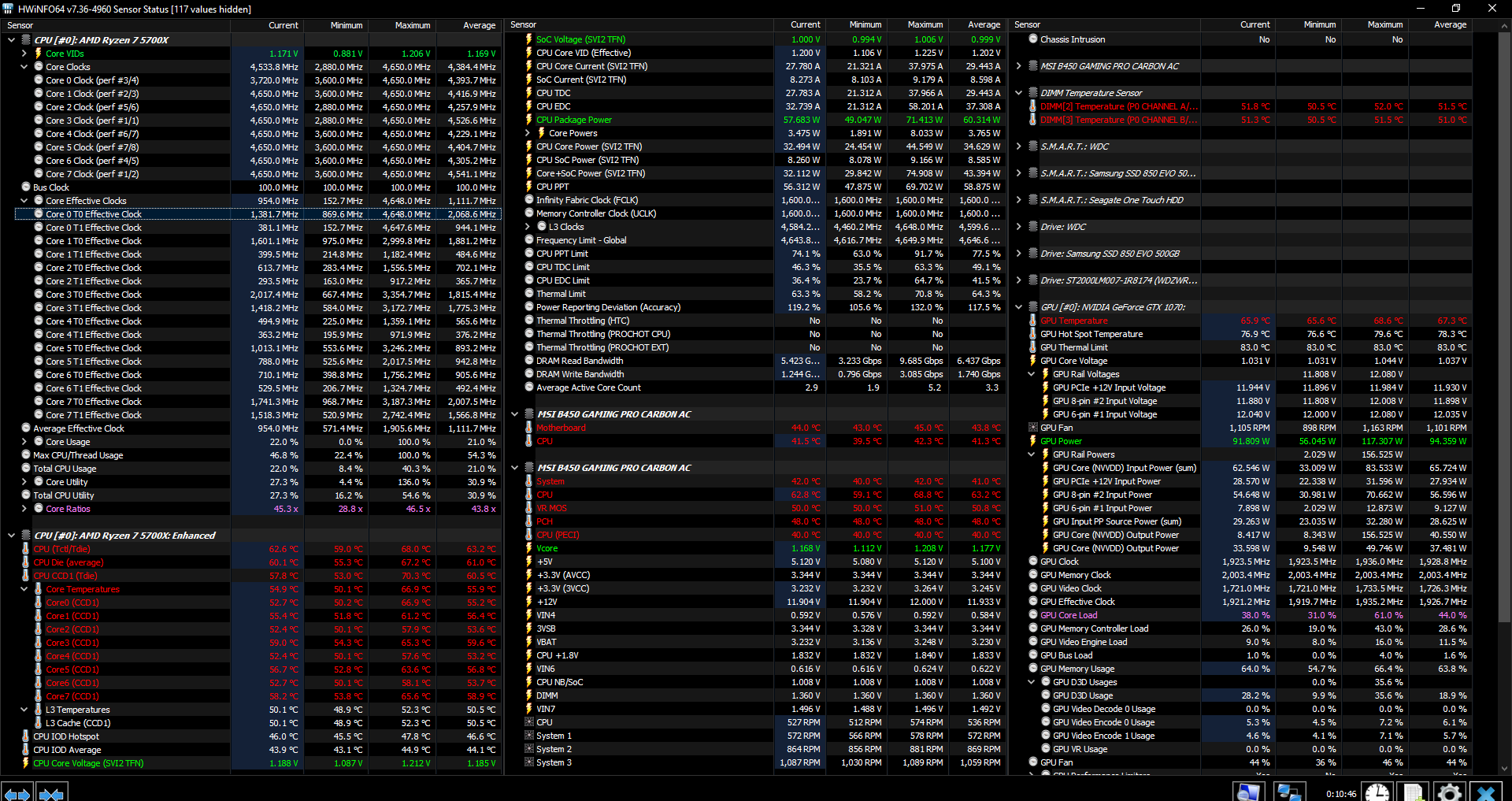The height and width of the screenshot is (801, 1512).
Task: Click the fan icon beside GPU Fan RPM row
Action: 1033,428
